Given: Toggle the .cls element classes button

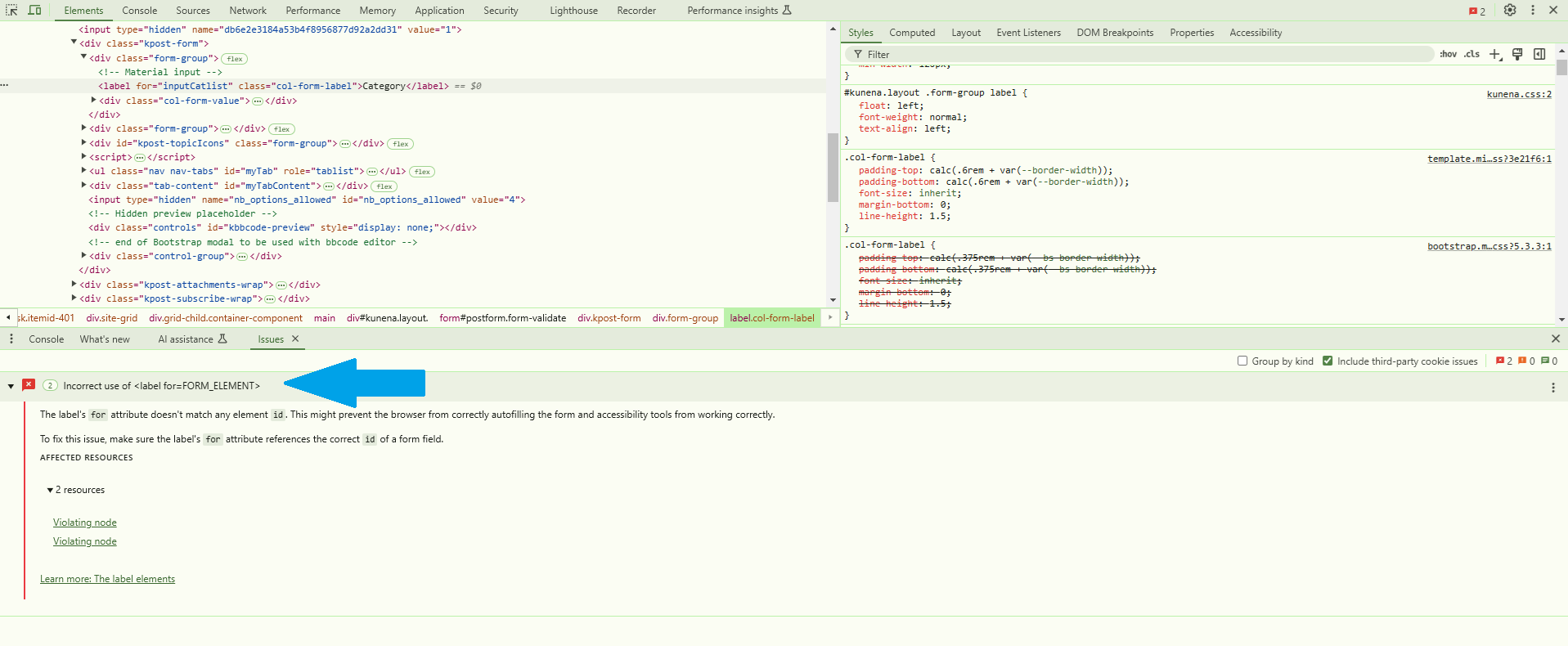Looking at the screenshot, I should point(1471,55).
